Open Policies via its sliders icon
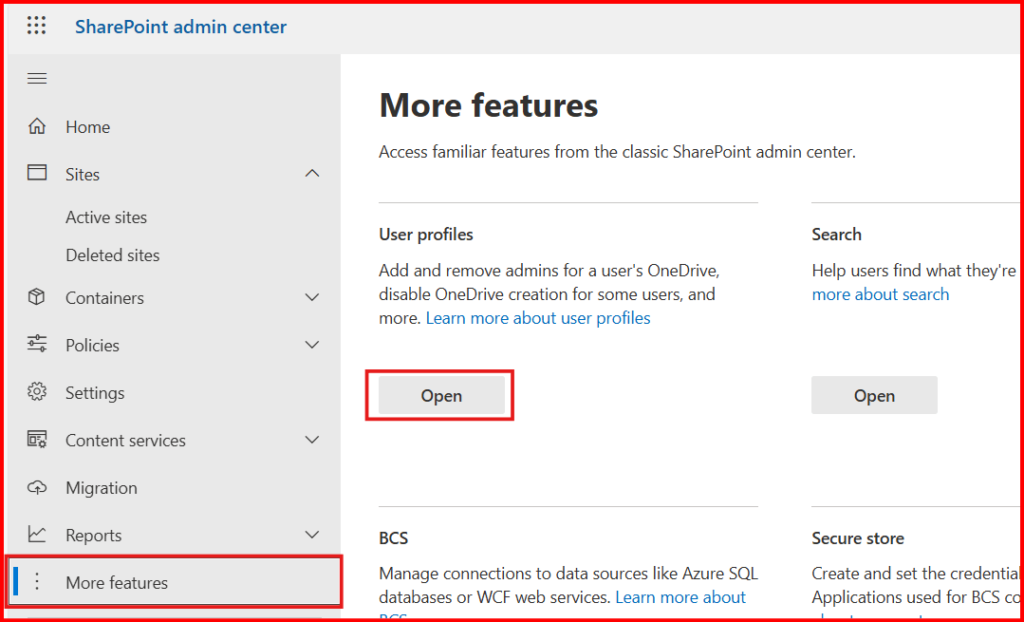1024x622 pixels. pos(37,344)
